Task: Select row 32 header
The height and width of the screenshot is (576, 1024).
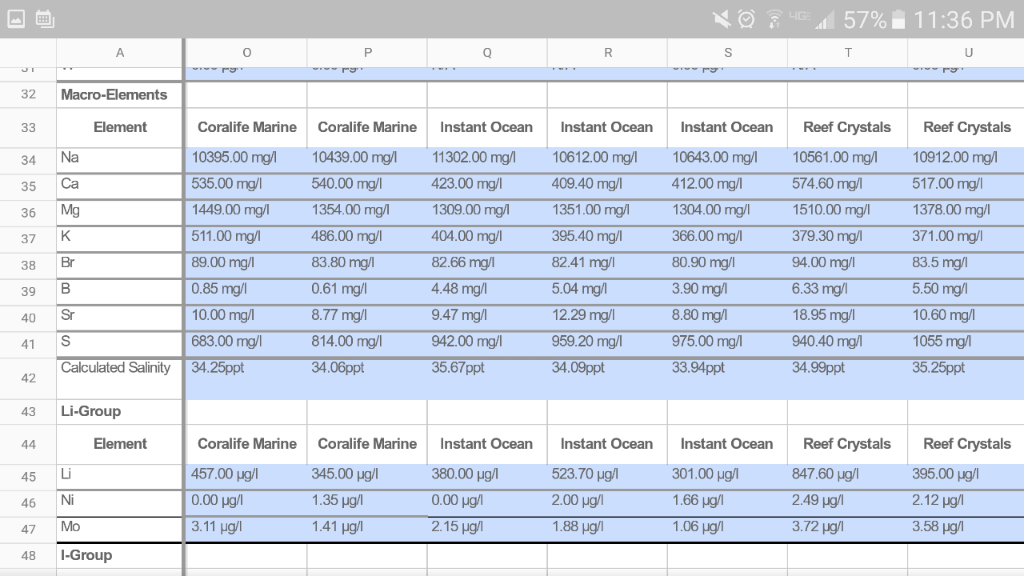Action: point(28,95)
